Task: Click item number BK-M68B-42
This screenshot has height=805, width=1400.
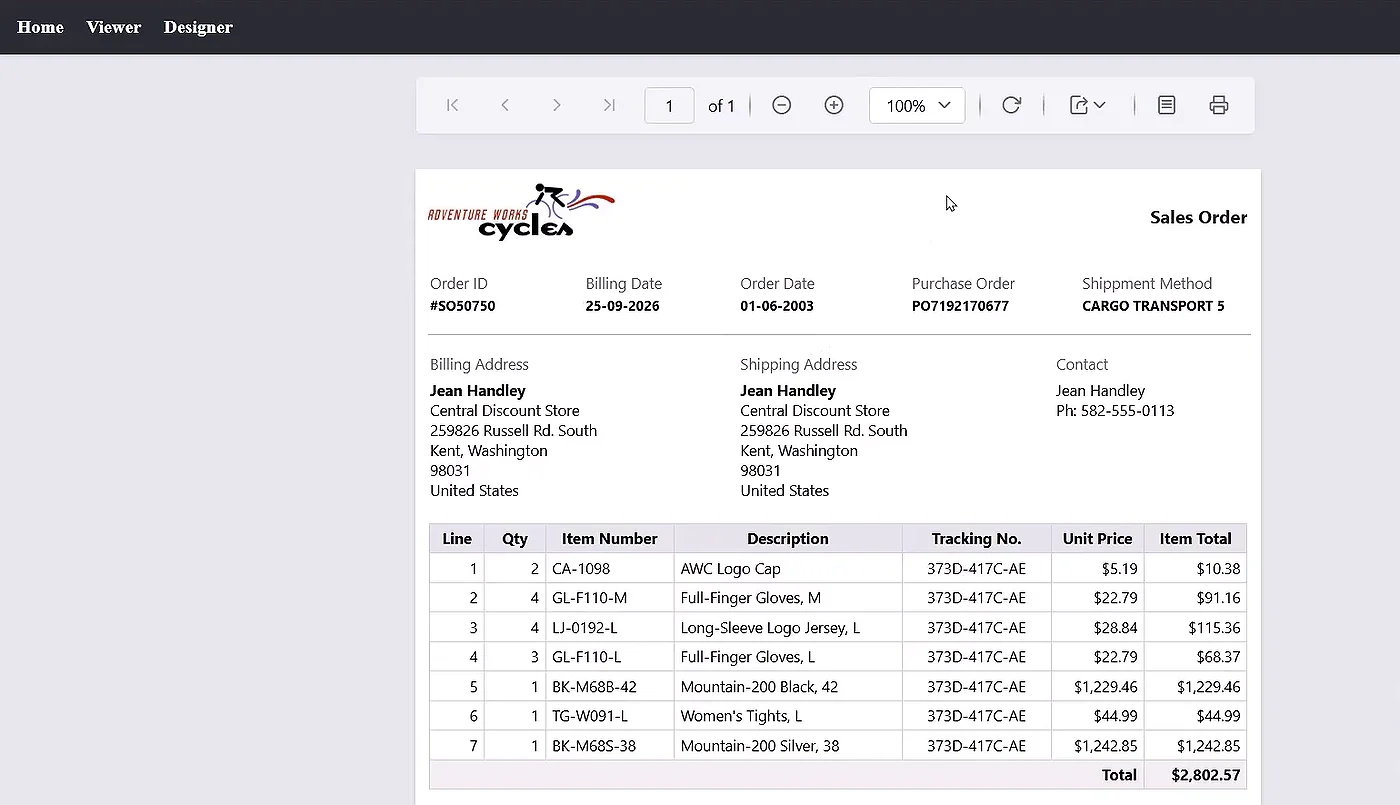Action: (x=594, y=687)
